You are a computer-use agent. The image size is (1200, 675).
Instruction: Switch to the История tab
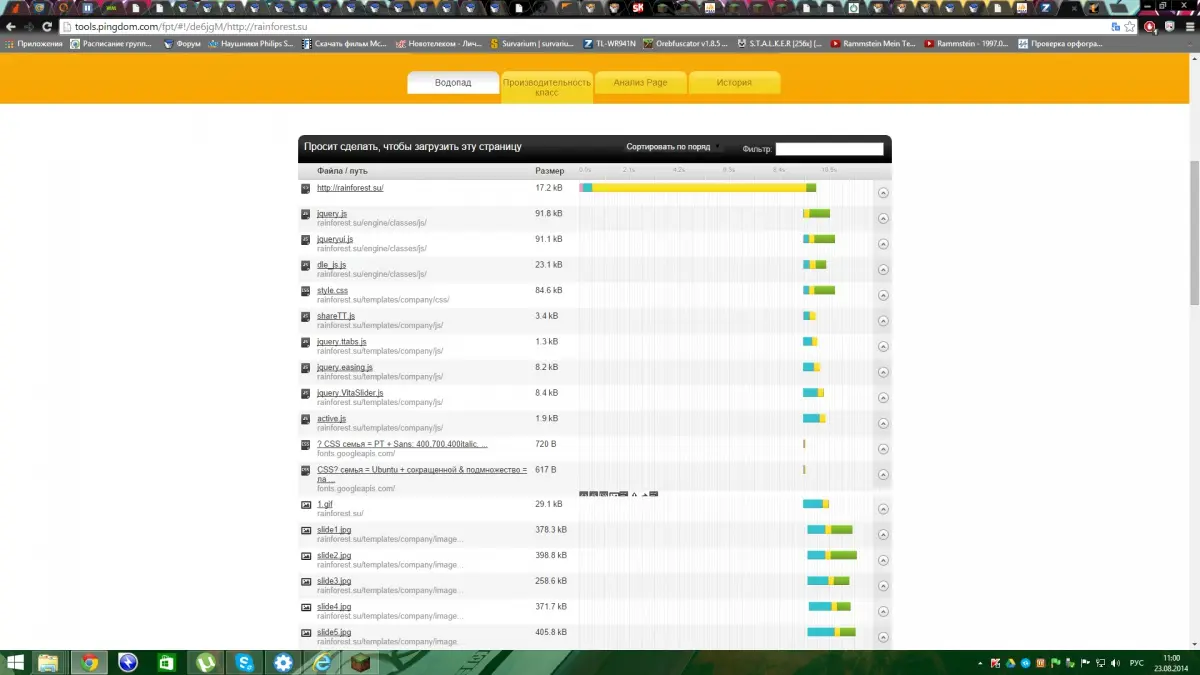[734, 83]
